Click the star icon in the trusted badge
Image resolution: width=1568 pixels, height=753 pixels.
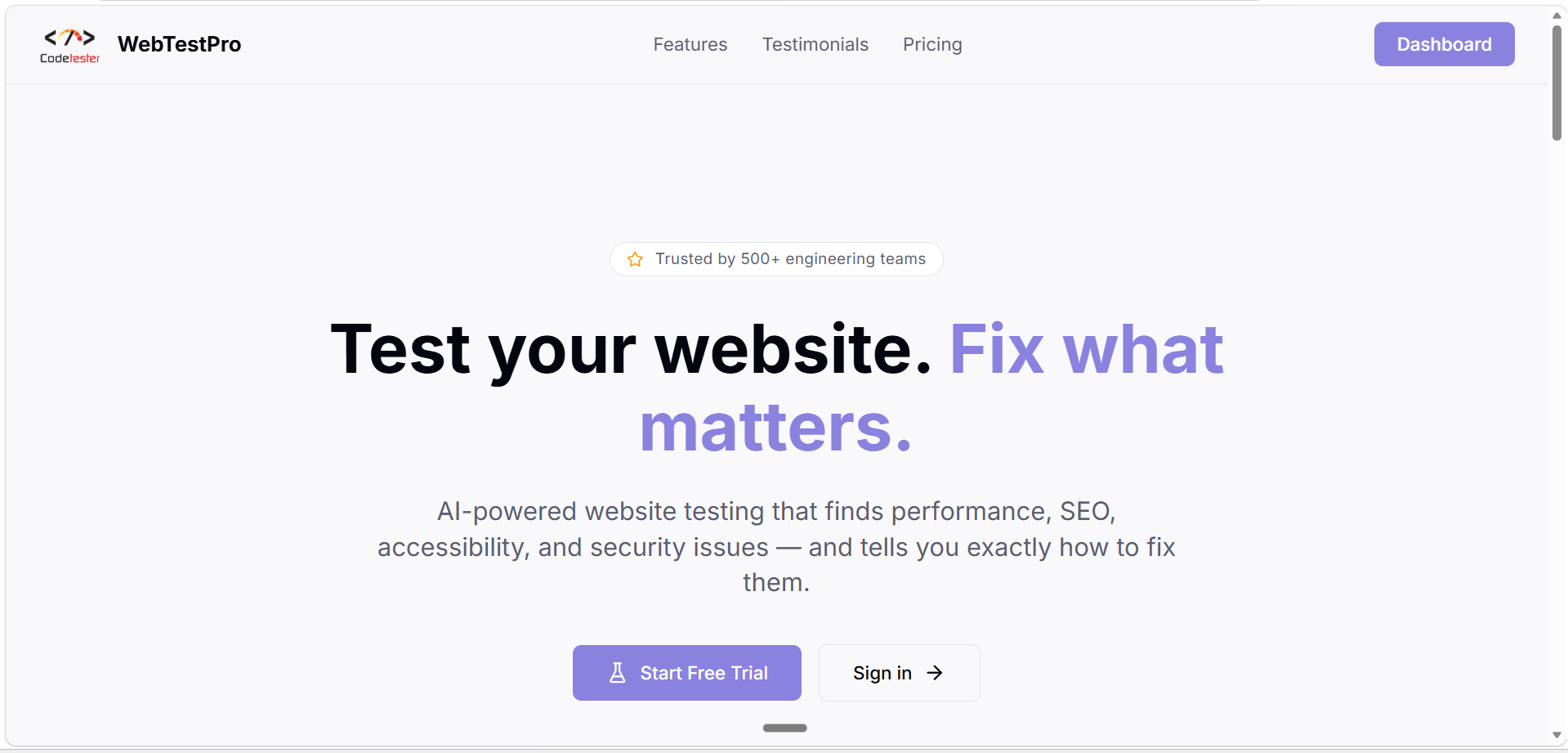tap(635, 259)
